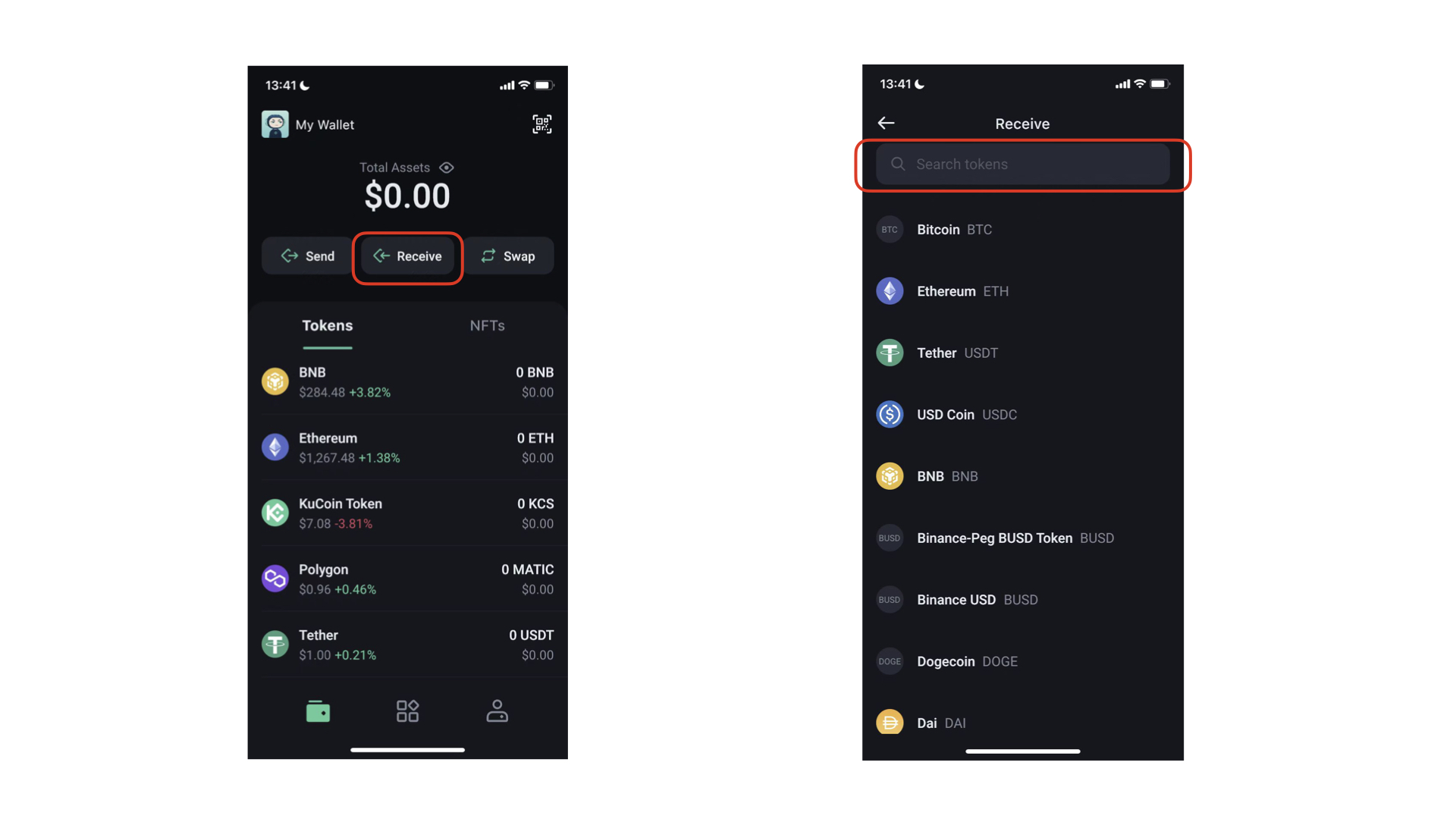This screenshot has width=1456, height=819.
Task: Tap Bitcoin BTC in receive list
Action: pyautogui.click(x=1021, y=229)
